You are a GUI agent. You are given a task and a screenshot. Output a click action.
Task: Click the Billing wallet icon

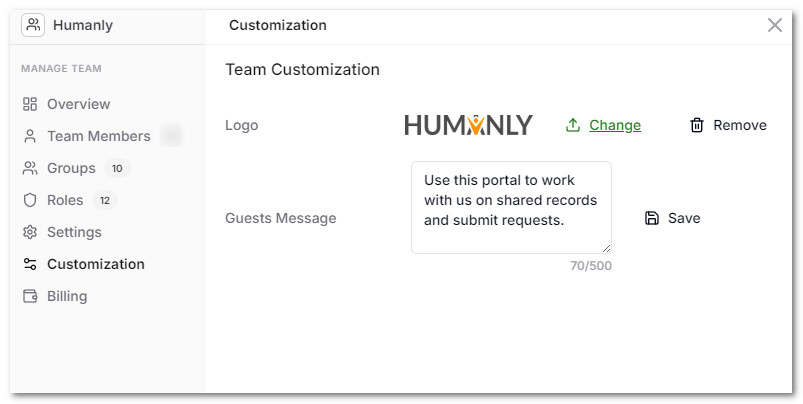point(30,296)
